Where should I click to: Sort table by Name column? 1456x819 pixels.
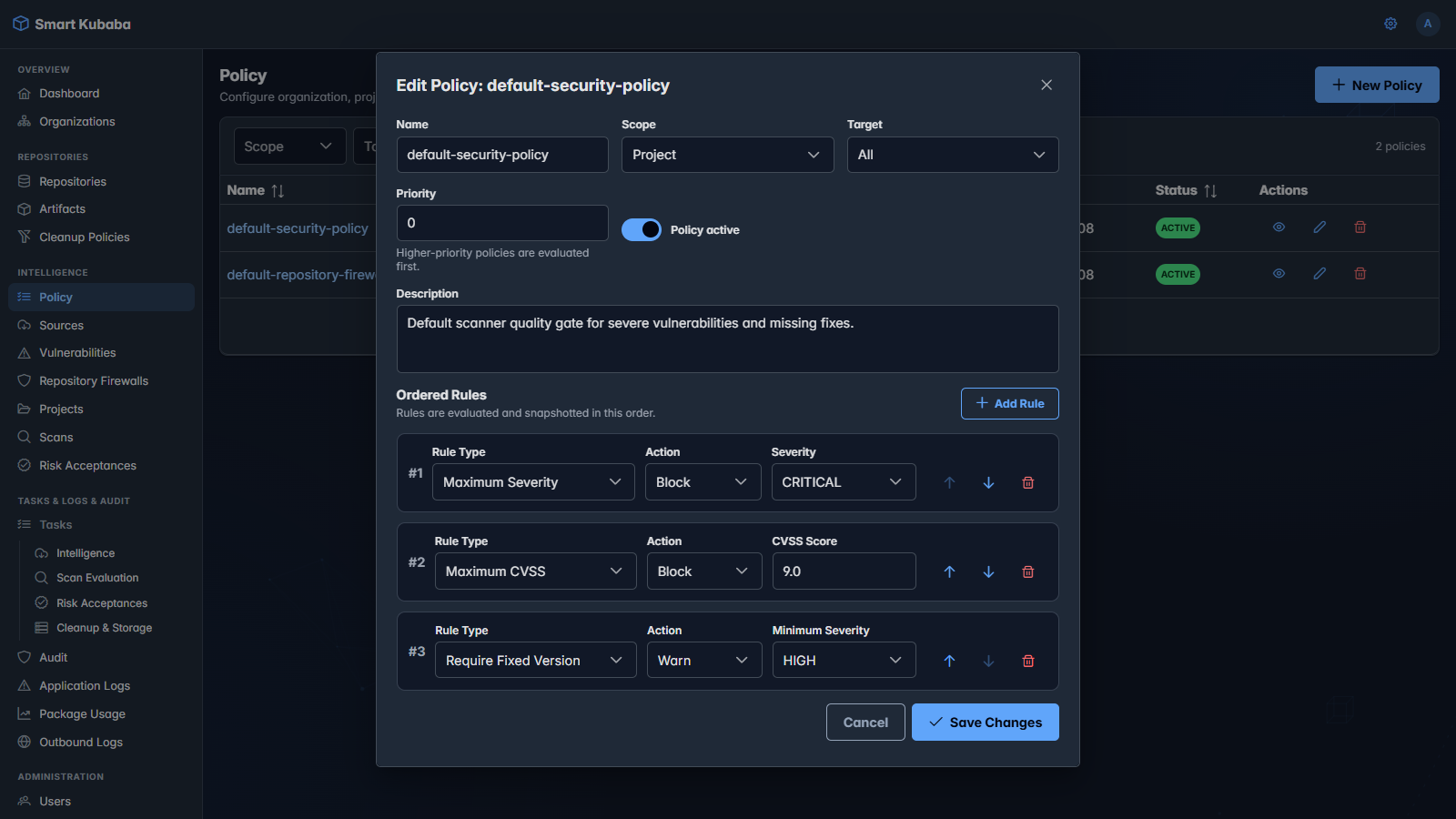(x=256, y=190)
